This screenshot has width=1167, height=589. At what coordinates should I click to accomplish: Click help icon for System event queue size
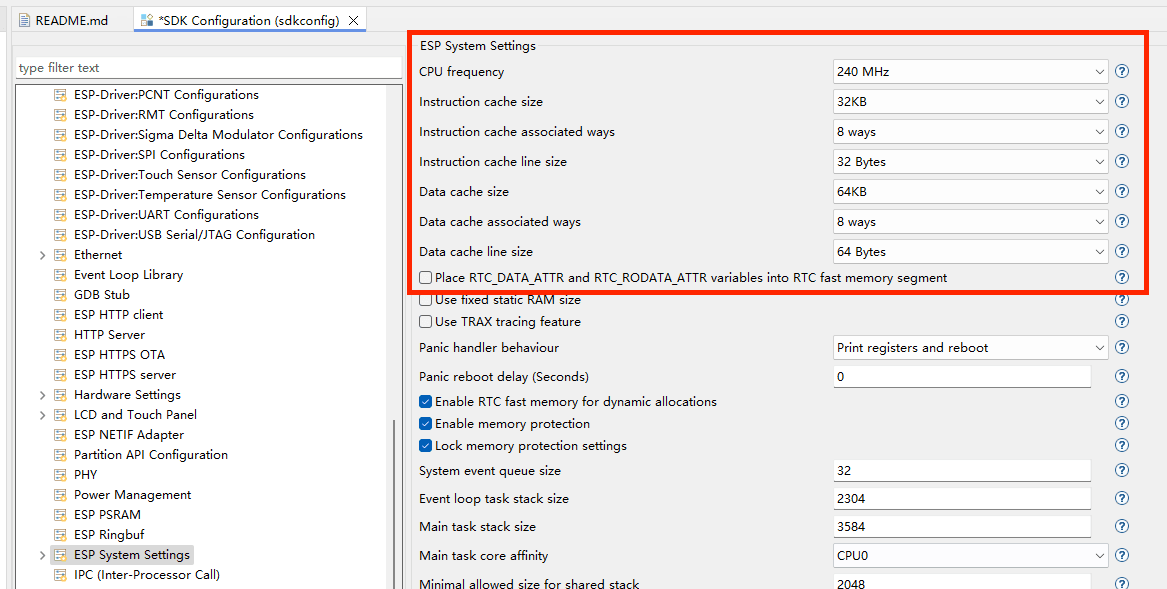coord(1122,471)
